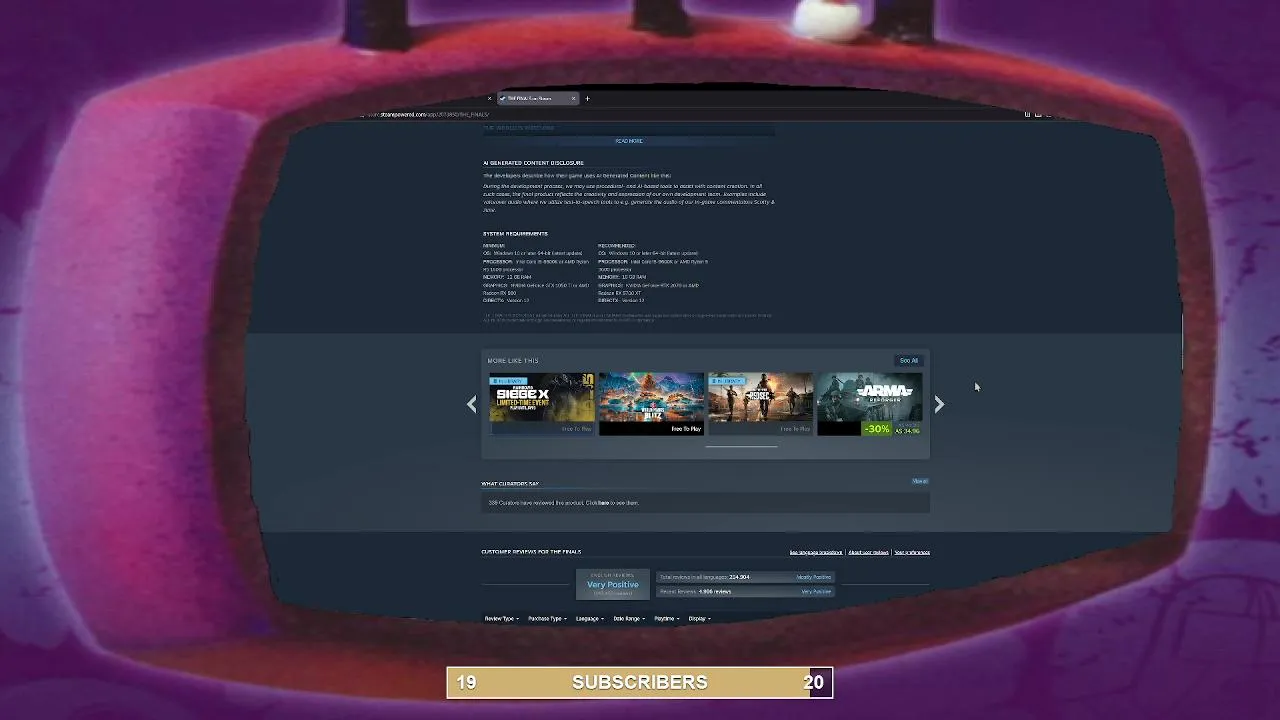Screen dimensions: 1280x720
Task: Click See All in More Like This
Action: (908, 360)
